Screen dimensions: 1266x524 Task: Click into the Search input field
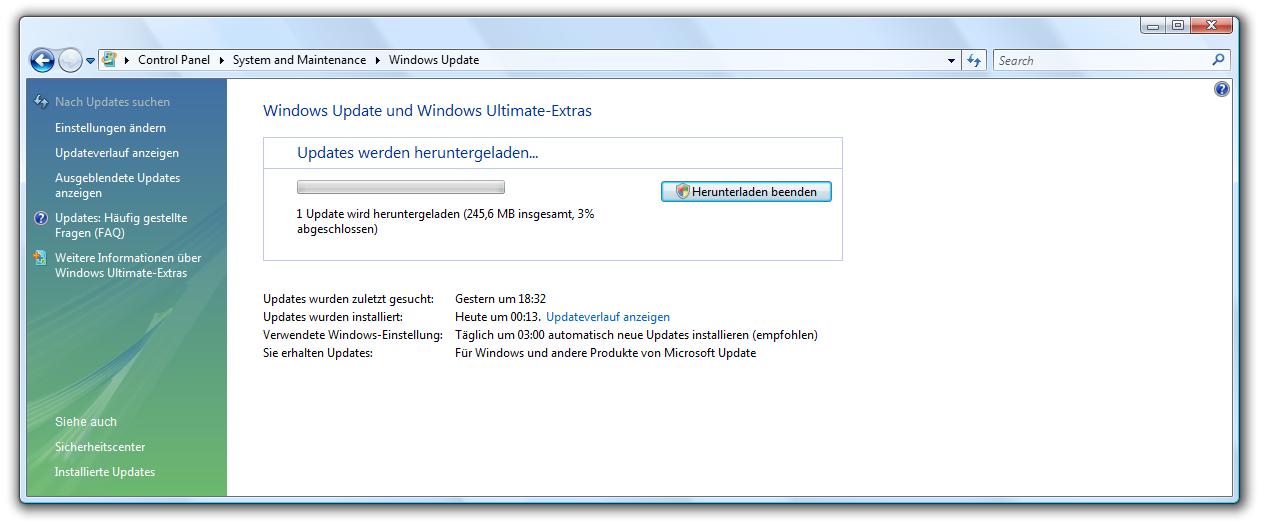point(1100,61)
